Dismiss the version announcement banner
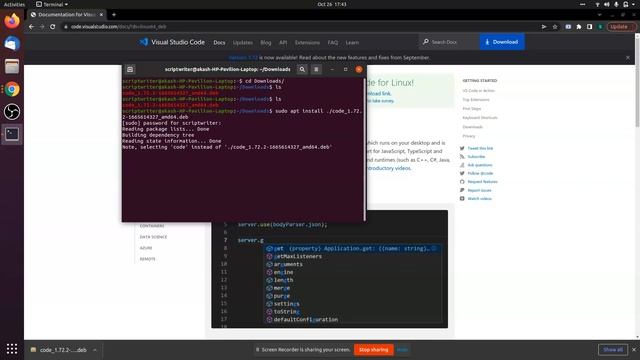Screen dimensions: 640x360 click(628, 58)
